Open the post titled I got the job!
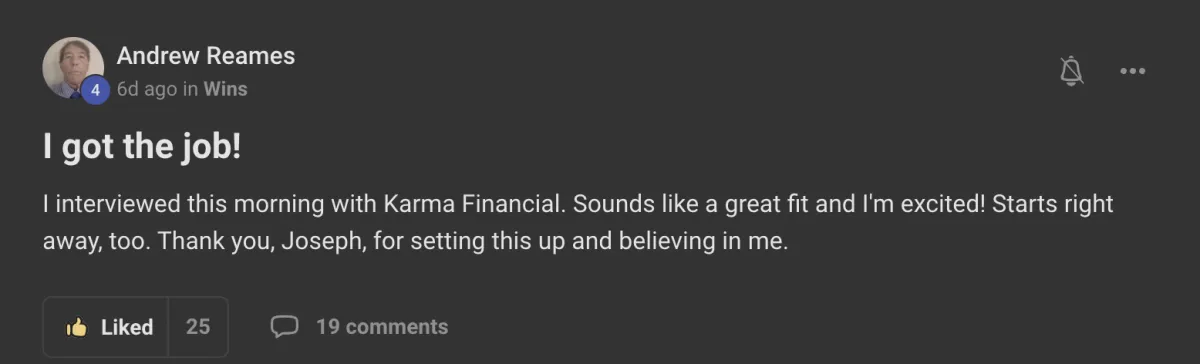The height and width of the screenshot is (364, 1200). [x=142, y=148]
